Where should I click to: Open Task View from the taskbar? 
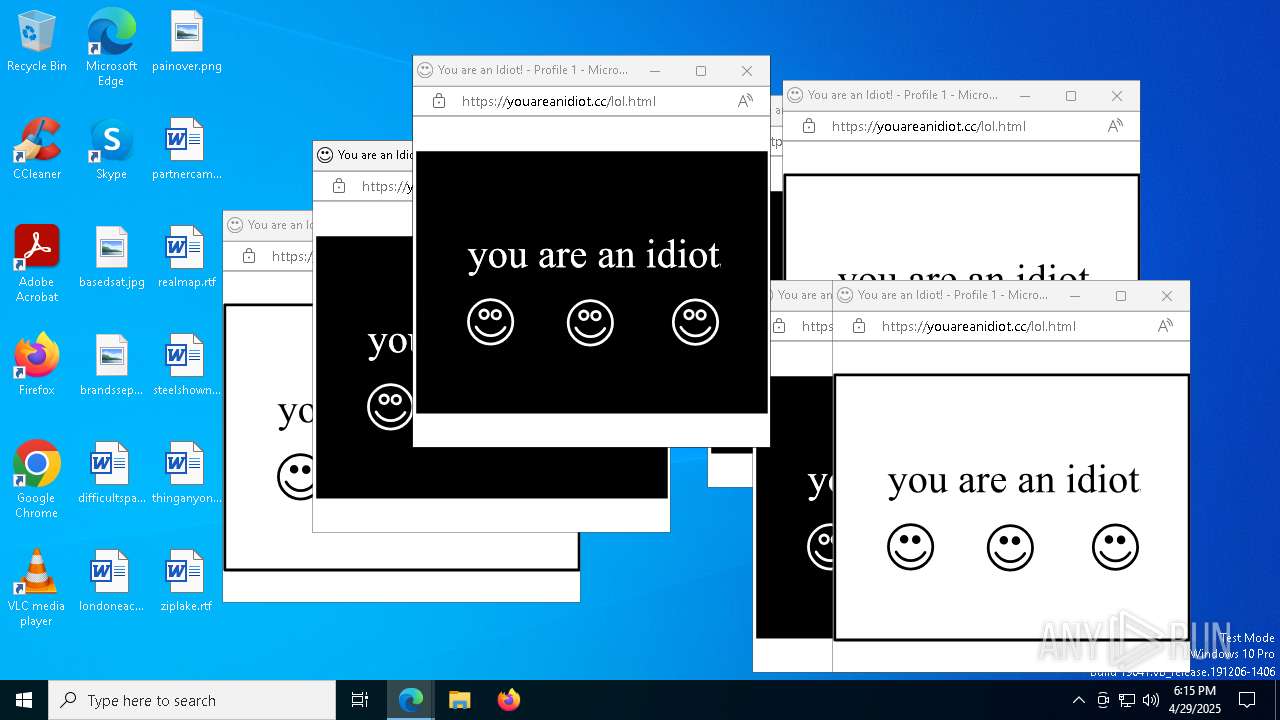tap(360, 700)
